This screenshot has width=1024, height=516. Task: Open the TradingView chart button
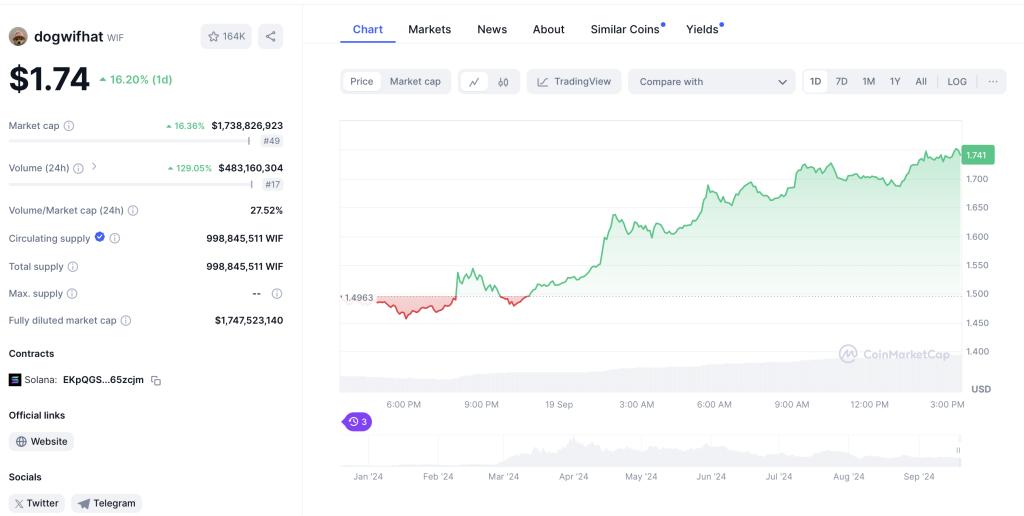pos(574,82)
